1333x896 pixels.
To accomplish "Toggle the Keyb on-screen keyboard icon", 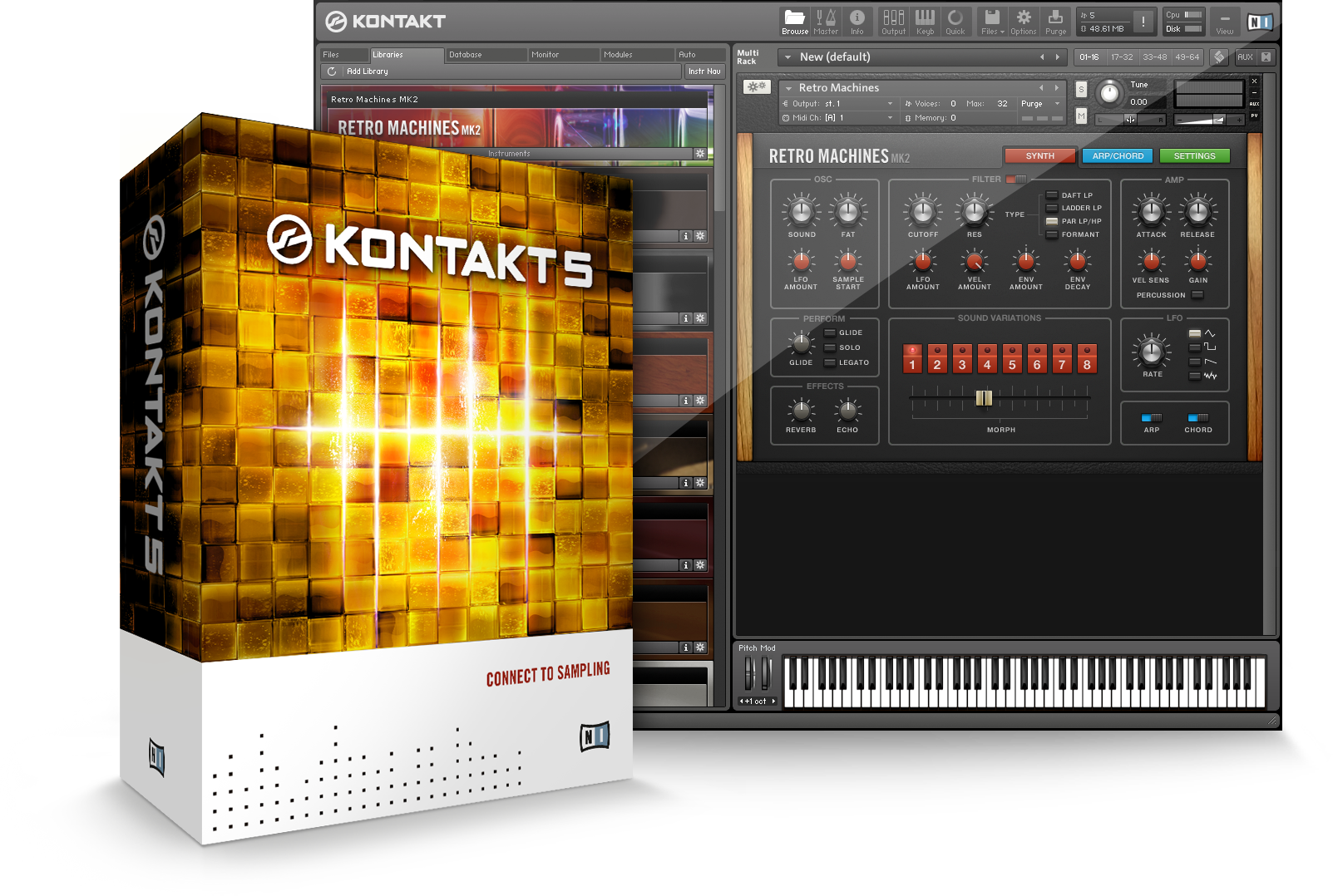I will point(925,22).
